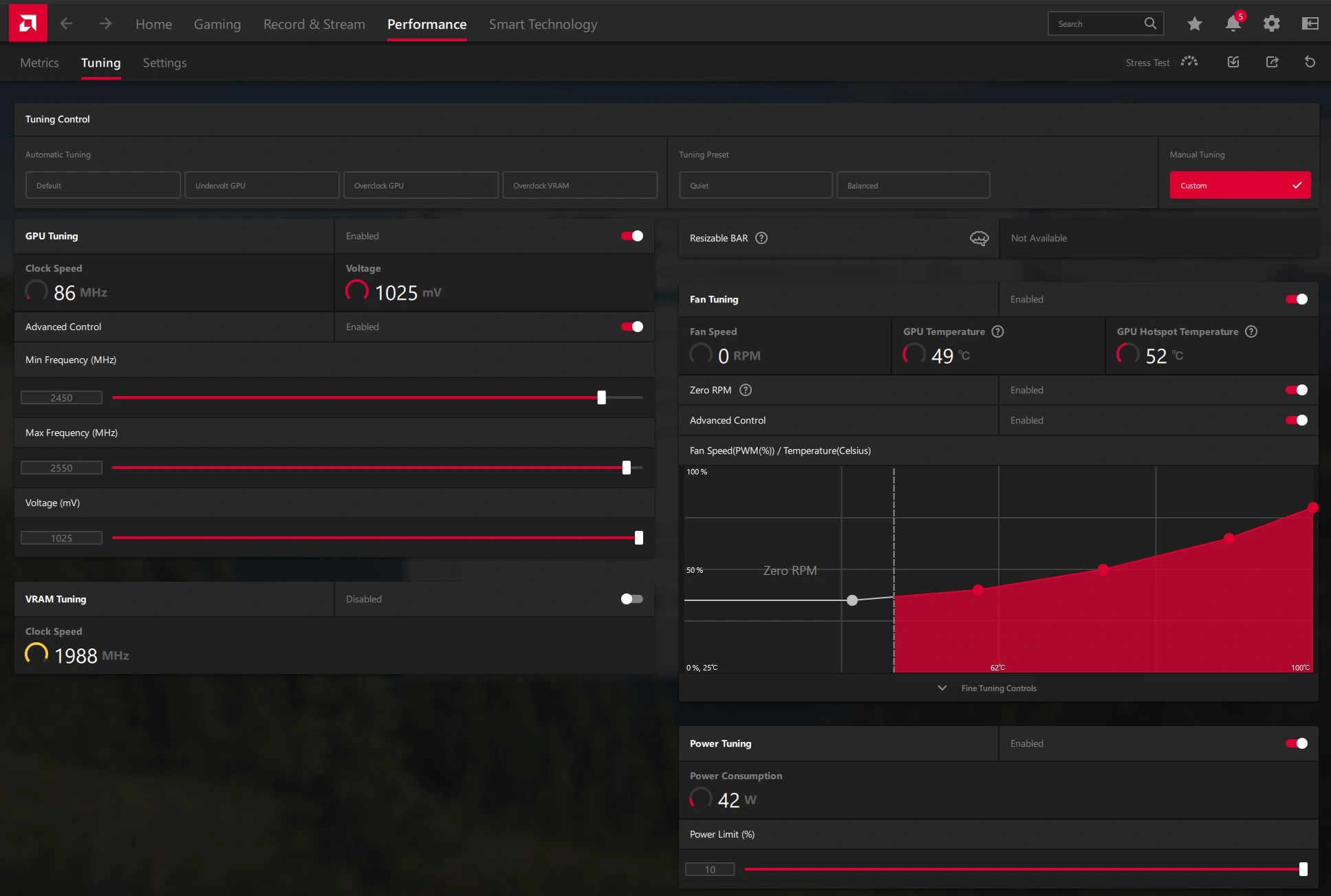Click the import tuning profile icon
This screenshot has height=896, width=1331.
click(1233, 62)
